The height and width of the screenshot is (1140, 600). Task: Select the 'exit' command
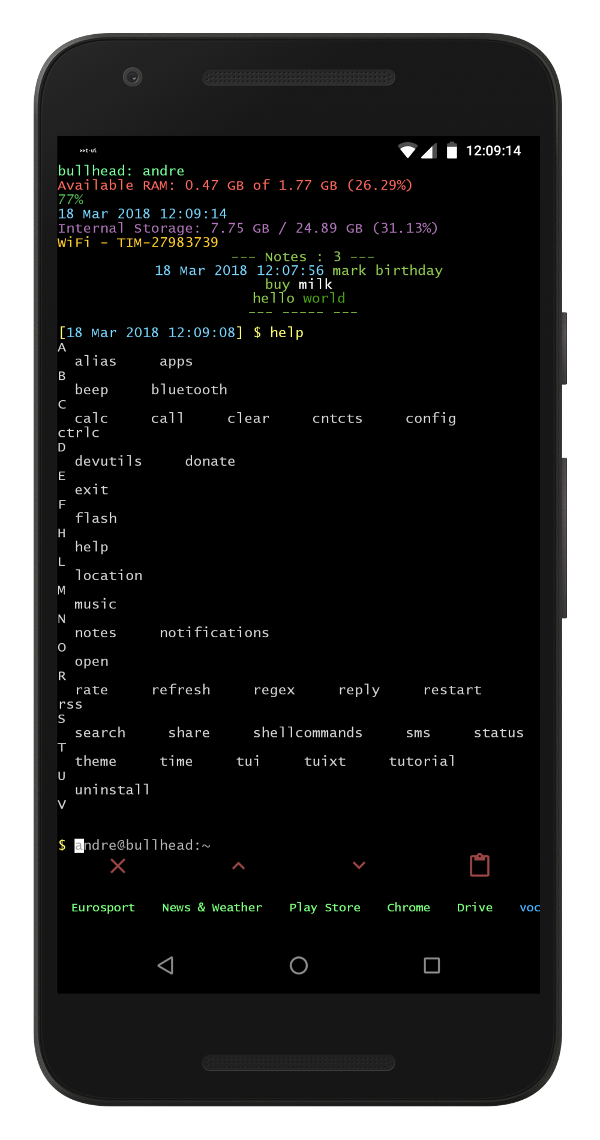91,490
